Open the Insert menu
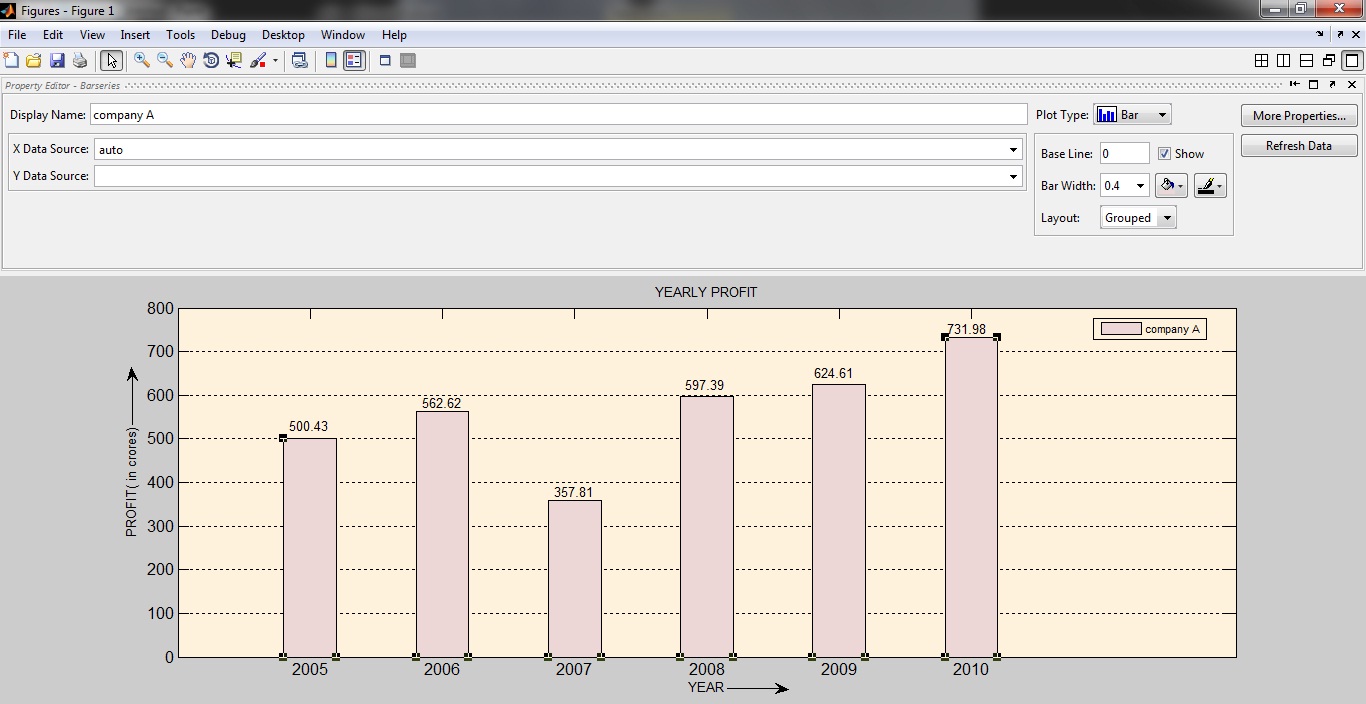Screen dimensions: 1366x704 (135, 34)
